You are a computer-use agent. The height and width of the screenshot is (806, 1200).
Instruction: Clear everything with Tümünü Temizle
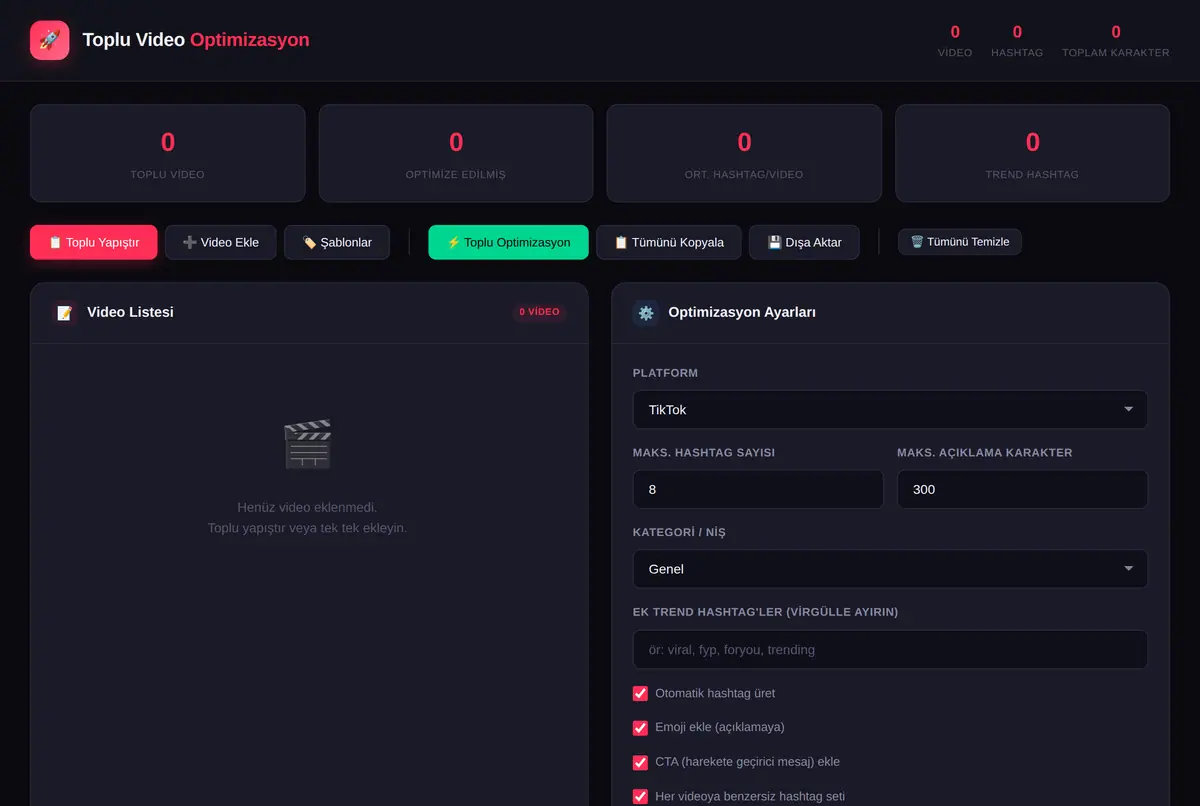coord(960,242)
